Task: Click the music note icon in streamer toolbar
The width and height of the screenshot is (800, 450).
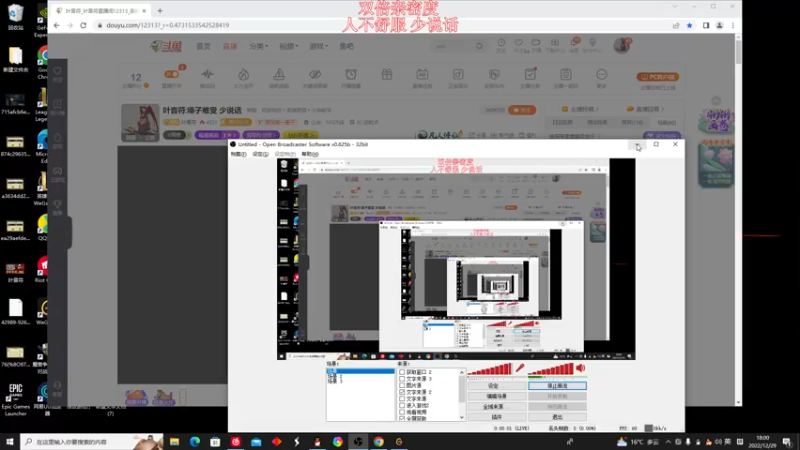Action: 458,74
